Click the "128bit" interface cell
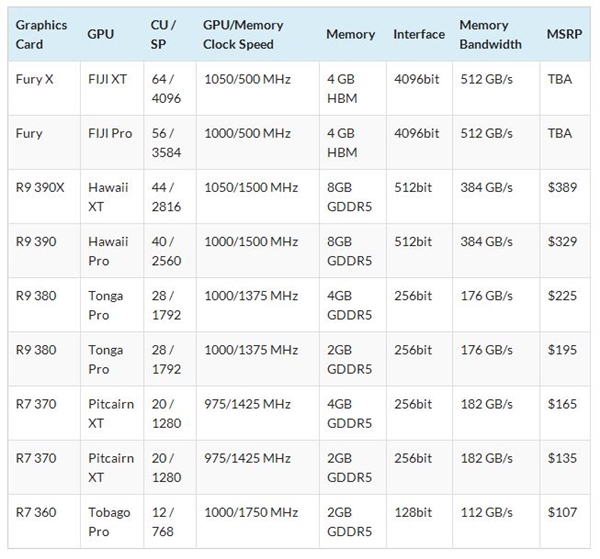This screenshot has height=559, width=600. click(x=413, y=513)
